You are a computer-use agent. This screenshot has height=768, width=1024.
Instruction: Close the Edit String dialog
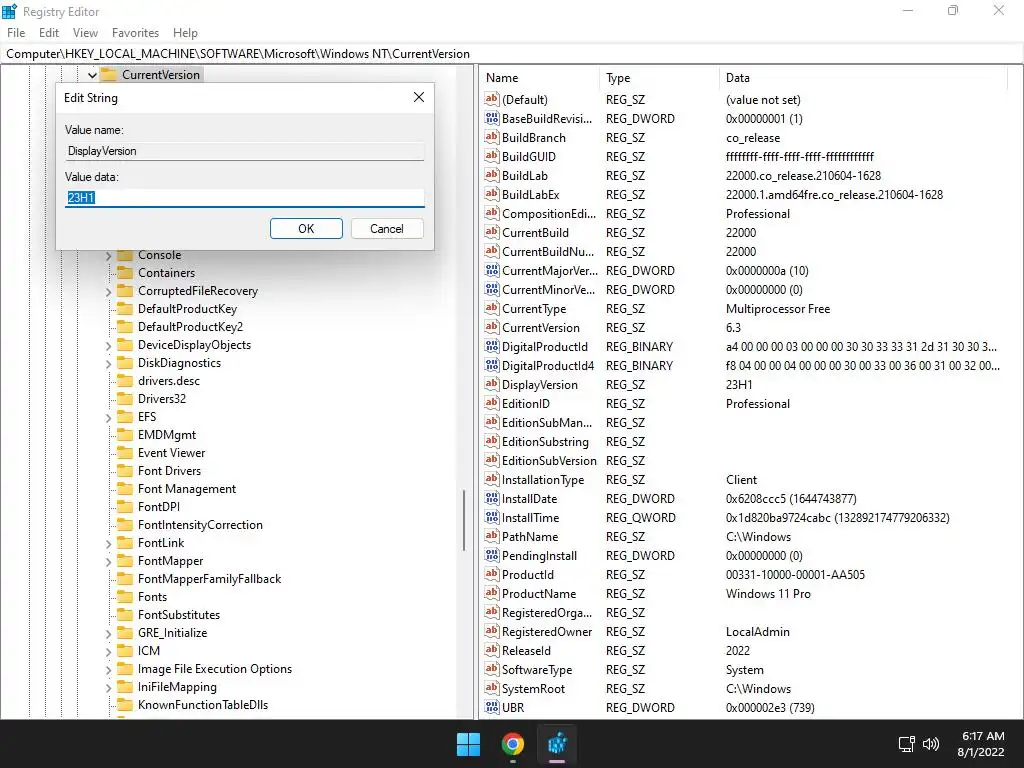click(x=419, y=97)
